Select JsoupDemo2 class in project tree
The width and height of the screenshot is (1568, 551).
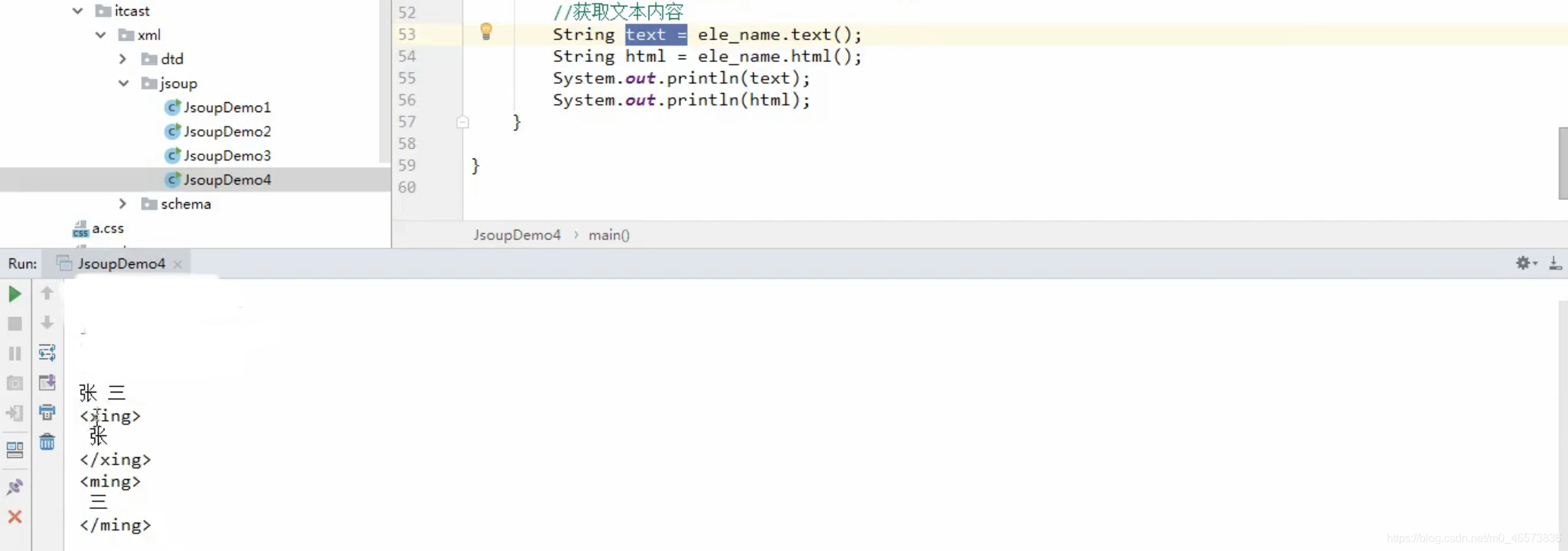[218, 131]
